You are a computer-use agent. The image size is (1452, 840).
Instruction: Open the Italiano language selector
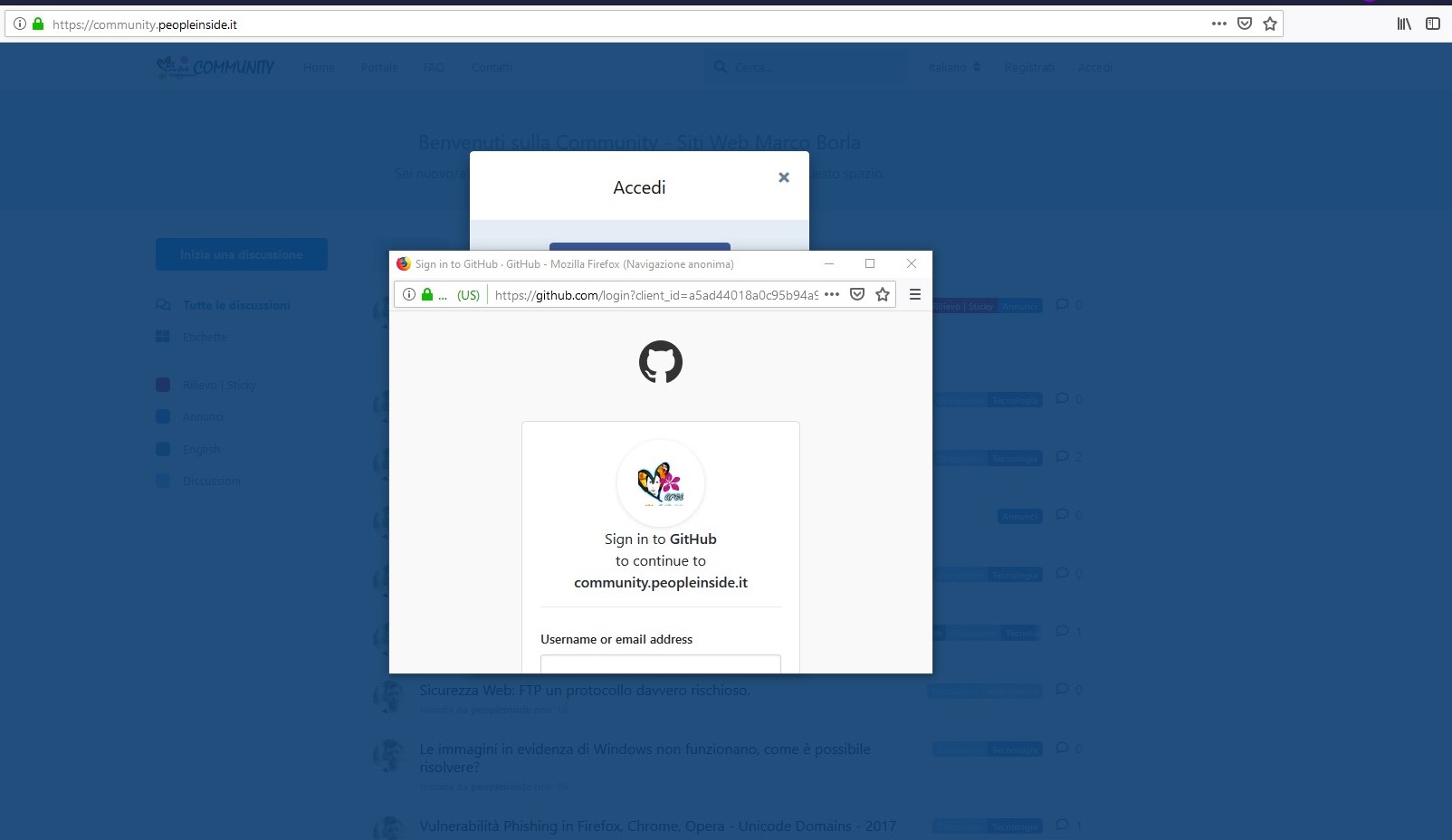(953, 66)
